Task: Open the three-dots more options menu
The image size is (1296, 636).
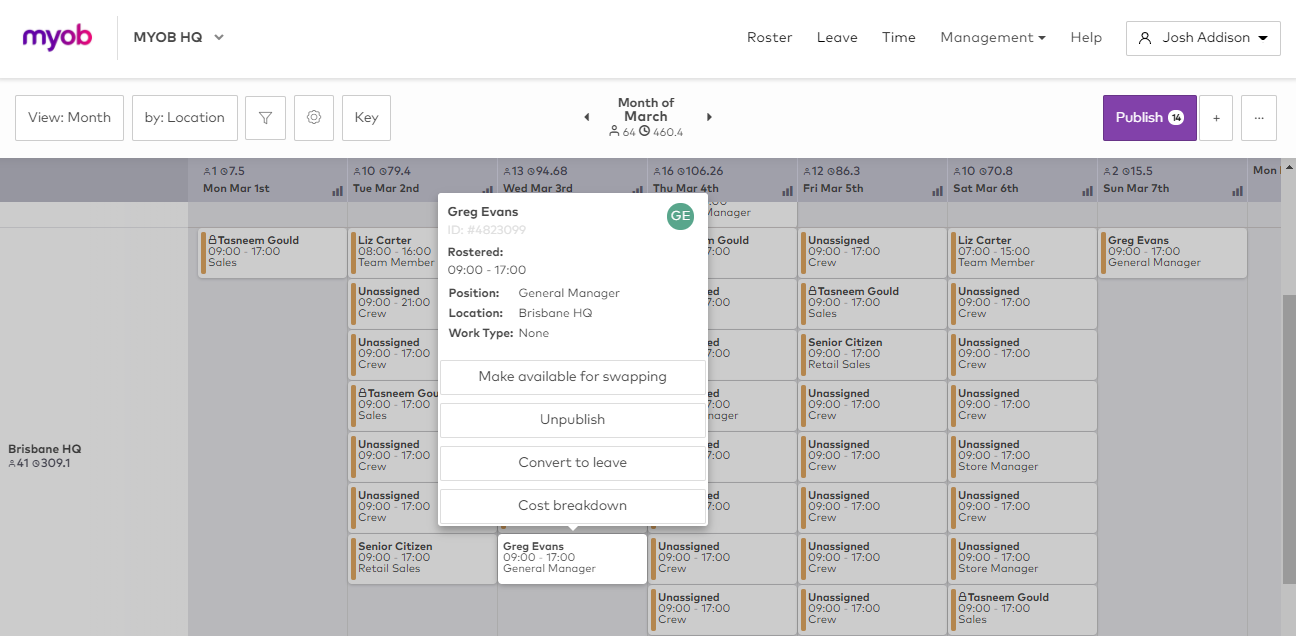Action: (x=1259, y=118)
